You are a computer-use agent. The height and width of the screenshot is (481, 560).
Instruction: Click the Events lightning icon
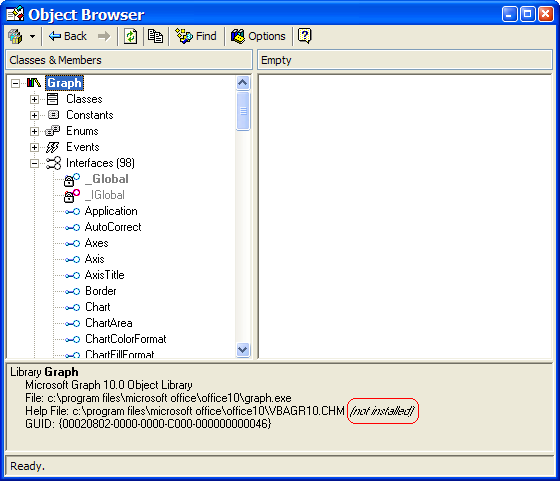click(x=52, y=147)
